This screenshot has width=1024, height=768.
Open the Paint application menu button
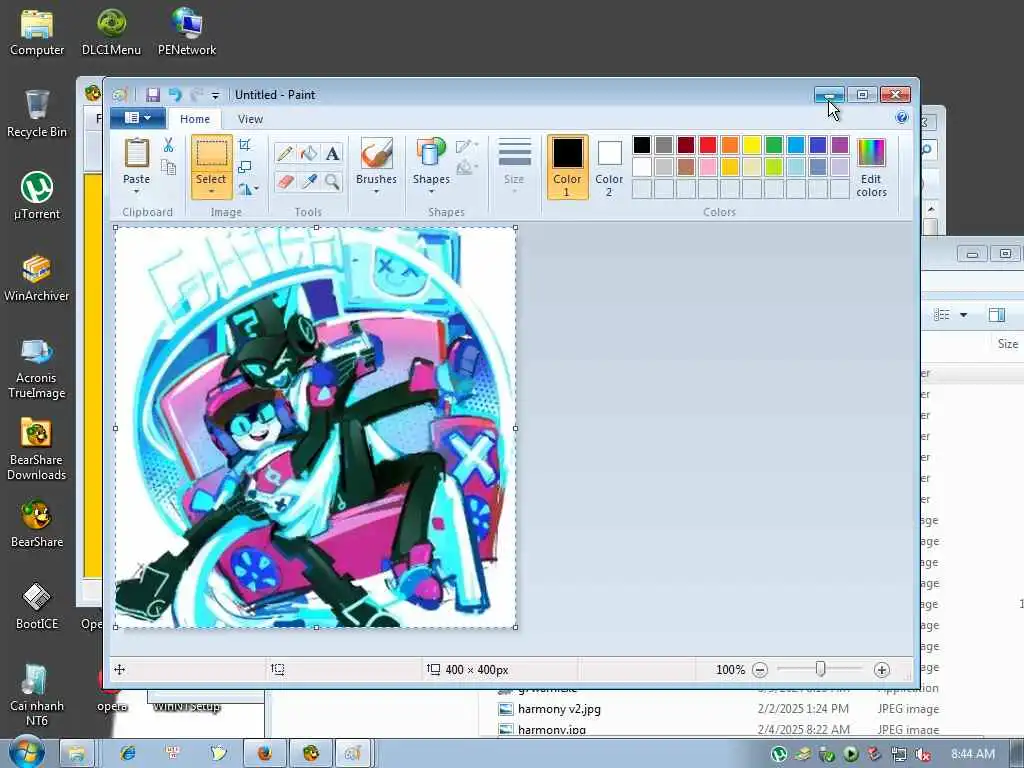[x=138, y=118]
